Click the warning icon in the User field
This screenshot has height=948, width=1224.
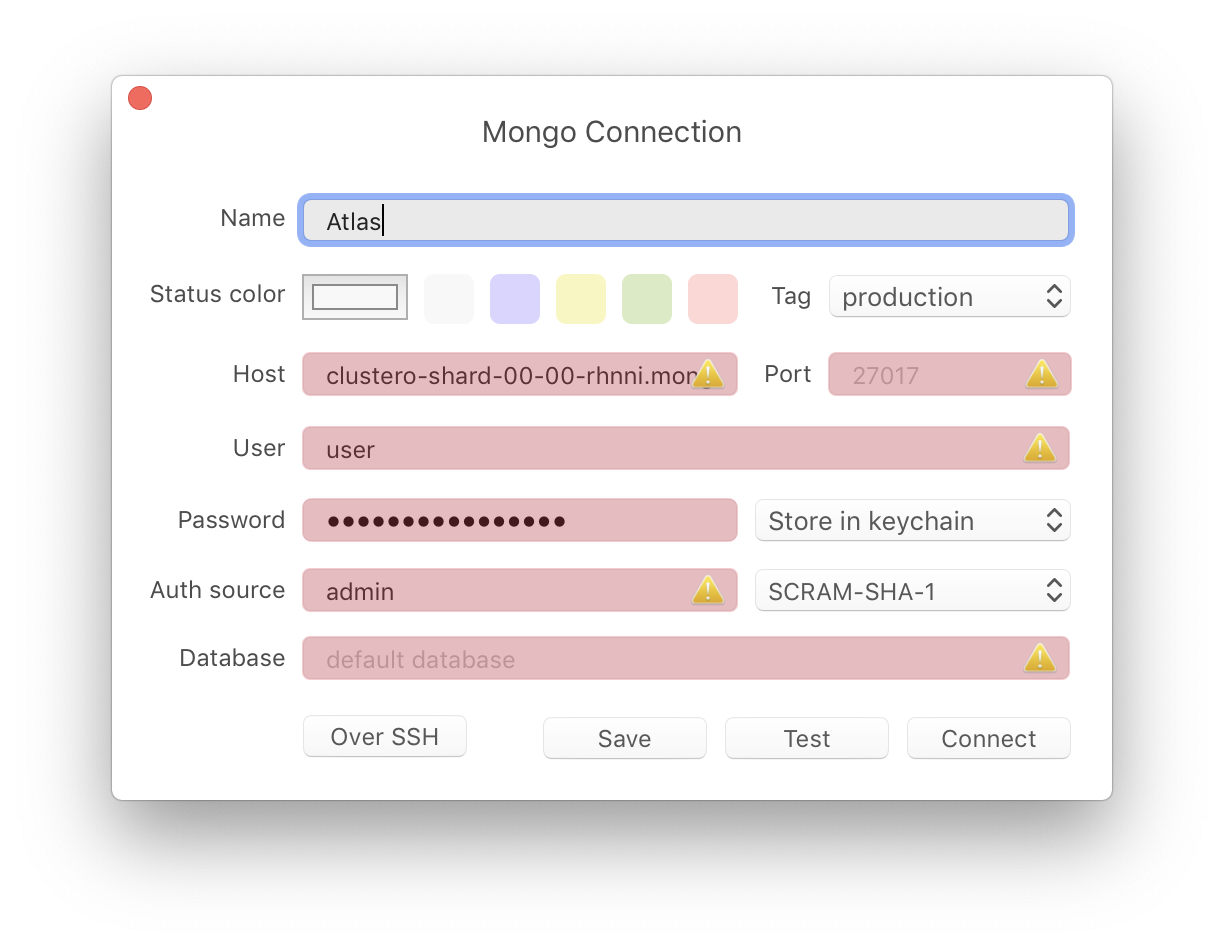(x=1040, y=448)
